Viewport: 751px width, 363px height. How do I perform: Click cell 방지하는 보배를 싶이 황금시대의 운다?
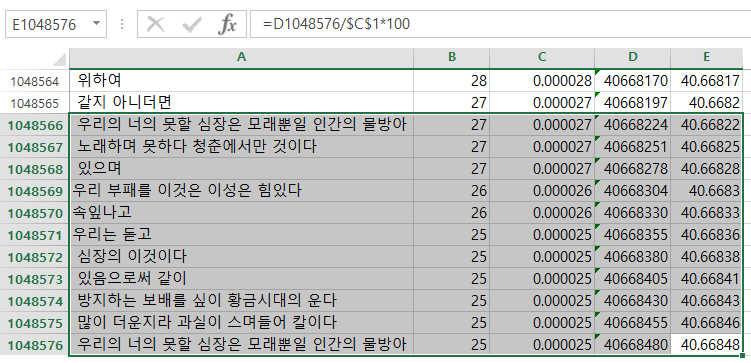(241, 301)
